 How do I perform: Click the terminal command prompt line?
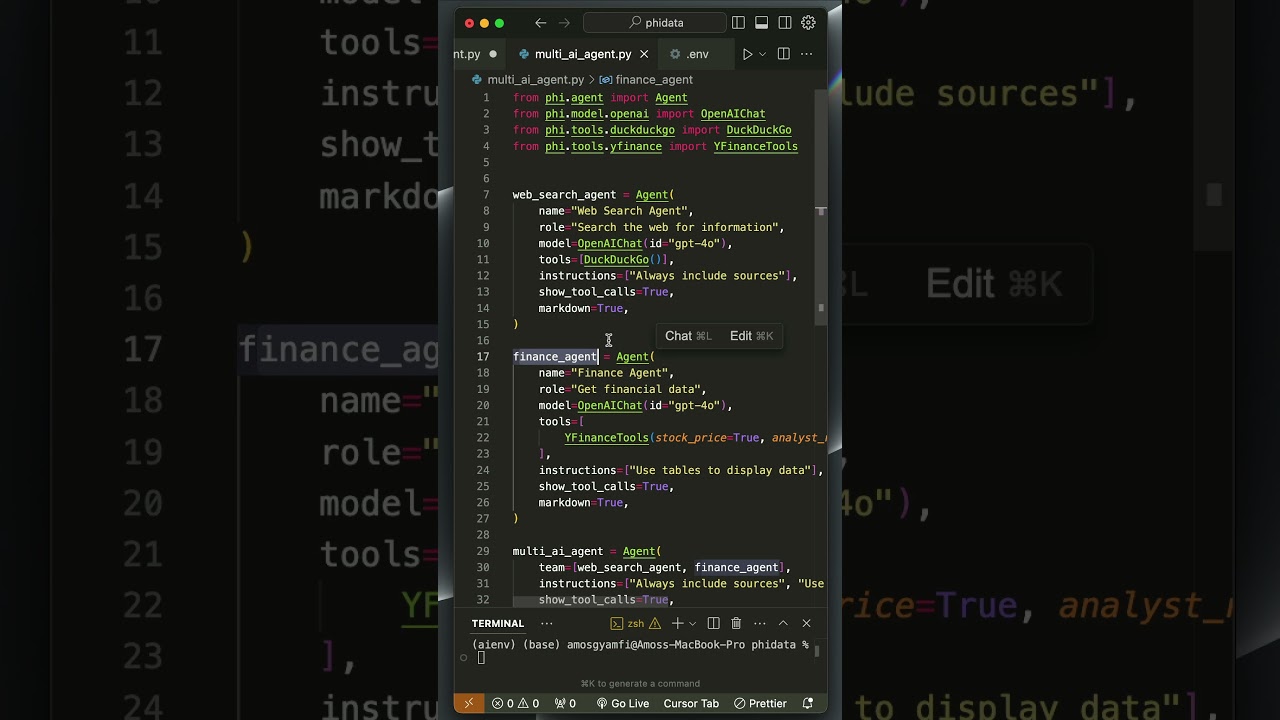[x=640, y=645]
